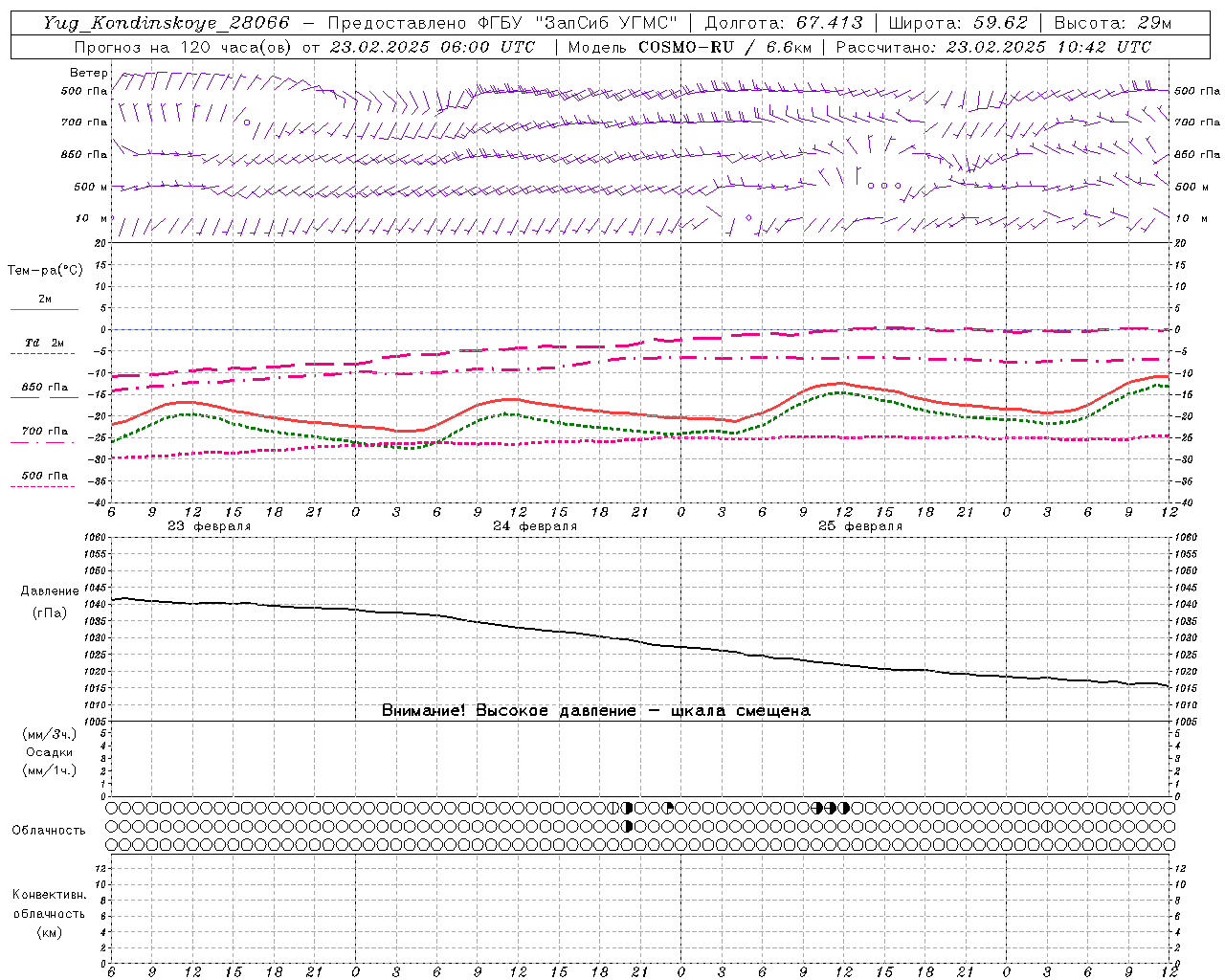Screen dimensions: 1225x980
Task: Click the dotted swatch under 500 гПа legend
Action: pyautogui.click(x=44, y=486)
